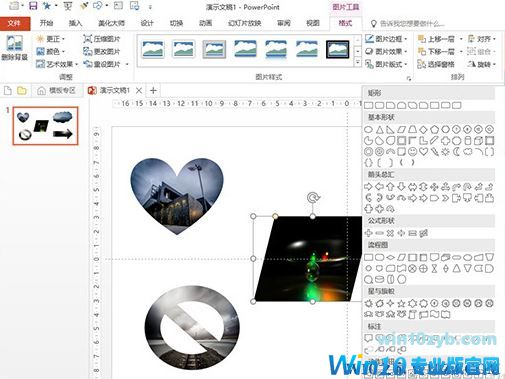Select the crescent moon shape
505x379 pixels.
[456, 152]
